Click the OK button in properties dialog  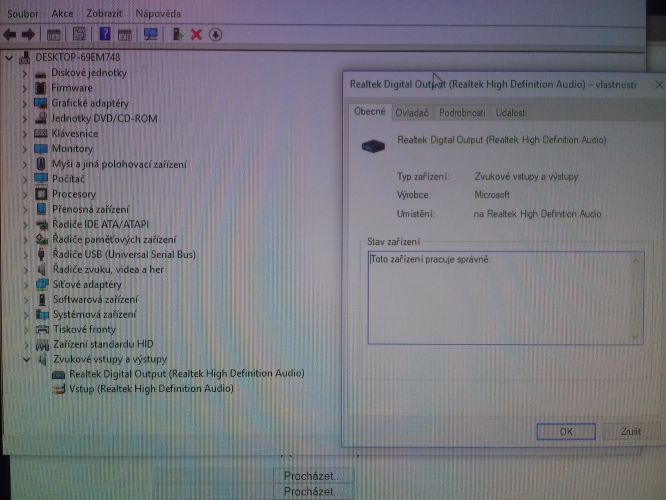(x=566, y=432)
